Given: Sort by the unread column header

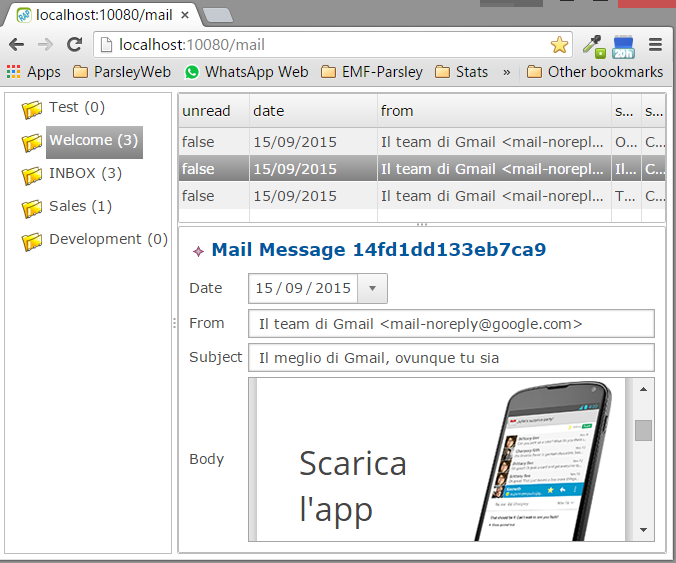Looking at the screenshot, I should (x=214, y=111).
